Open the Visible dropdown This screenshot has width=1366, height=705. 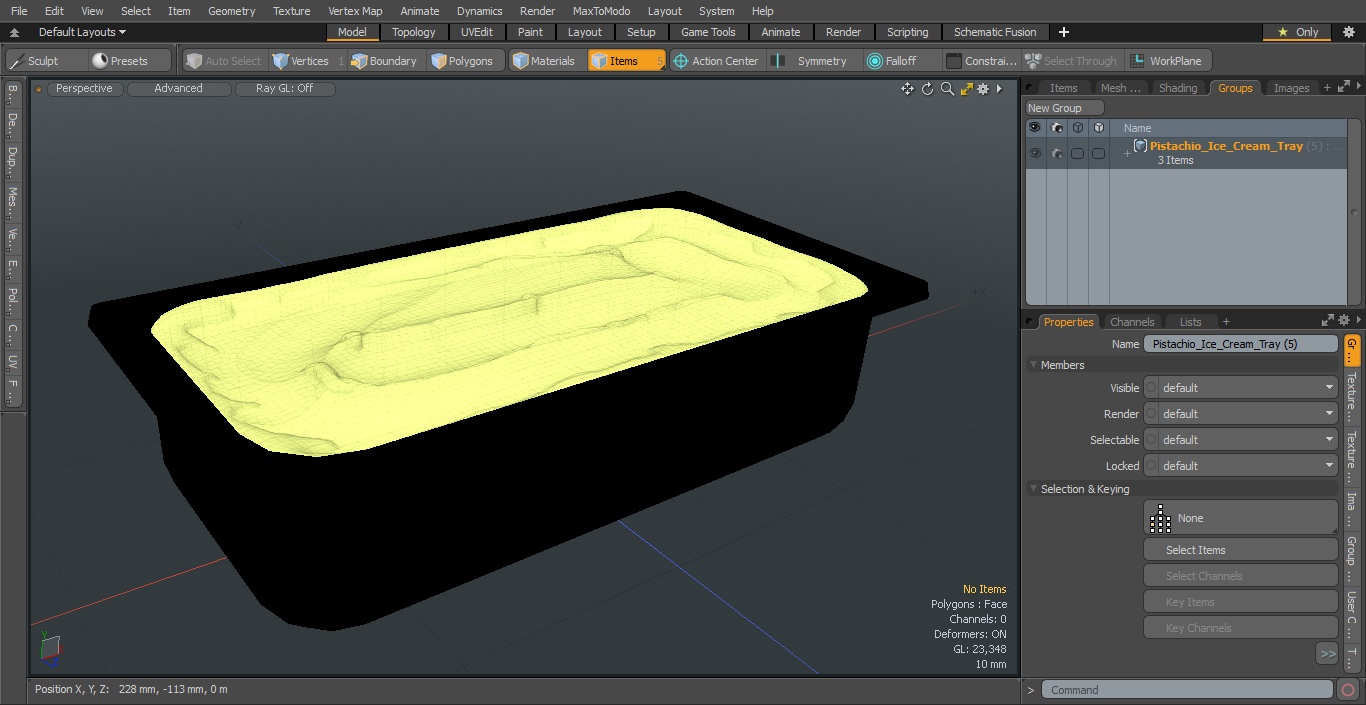point(1241,388)
